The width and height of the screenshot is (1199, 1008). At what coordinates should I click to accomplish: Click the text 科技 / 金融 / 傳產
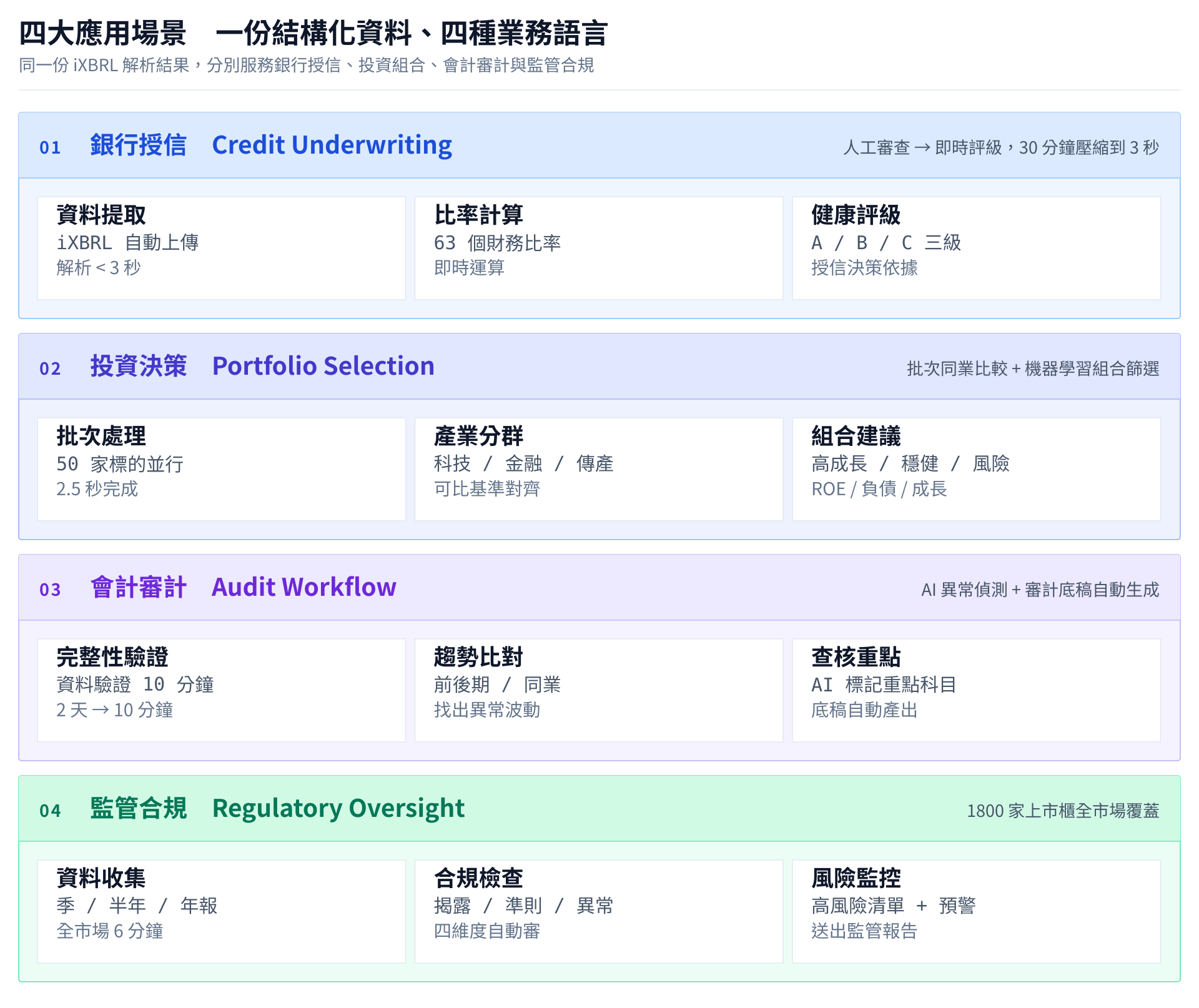point(523,463)
